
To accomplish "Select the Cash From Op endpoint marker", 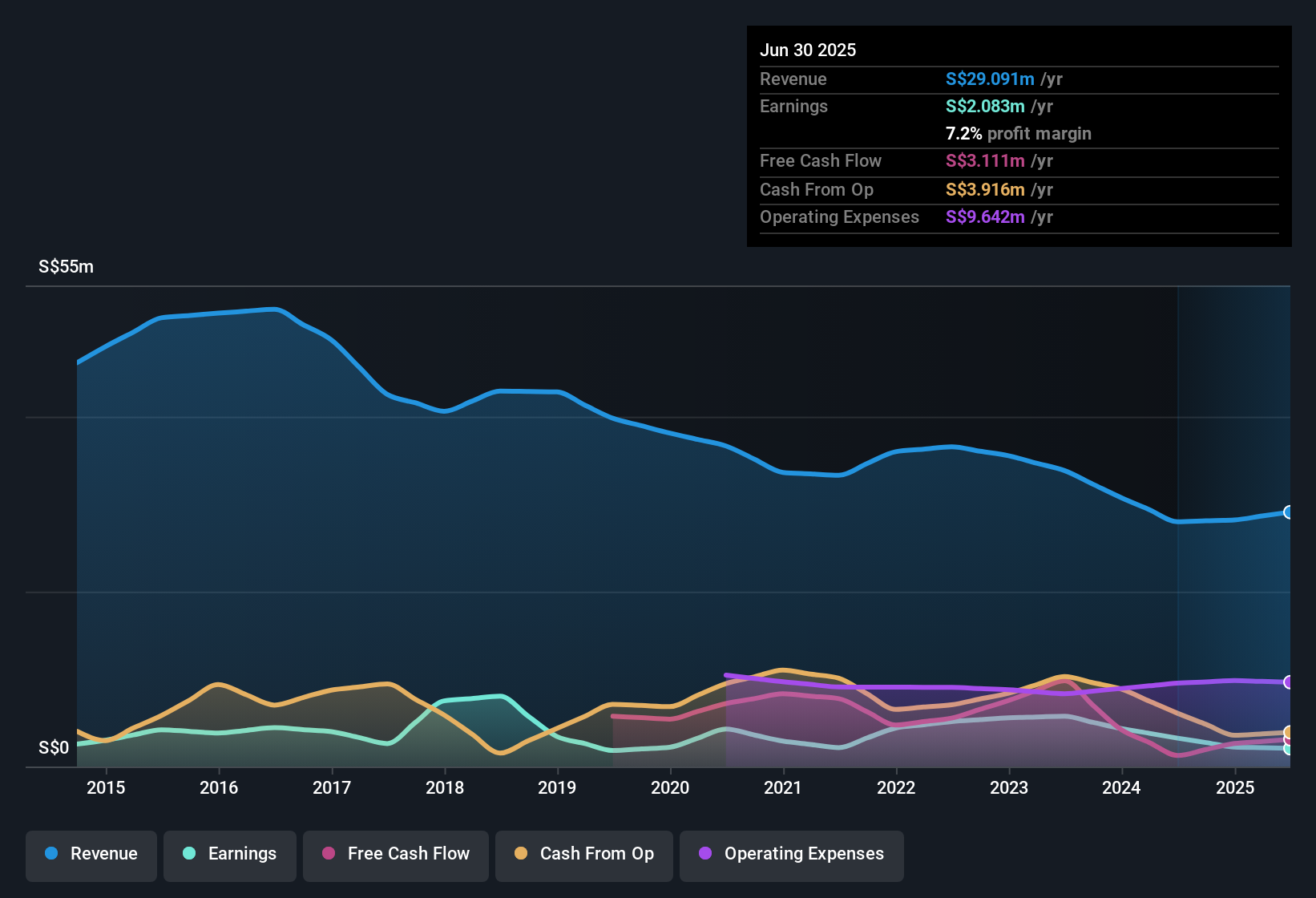I will (1289, 732).
